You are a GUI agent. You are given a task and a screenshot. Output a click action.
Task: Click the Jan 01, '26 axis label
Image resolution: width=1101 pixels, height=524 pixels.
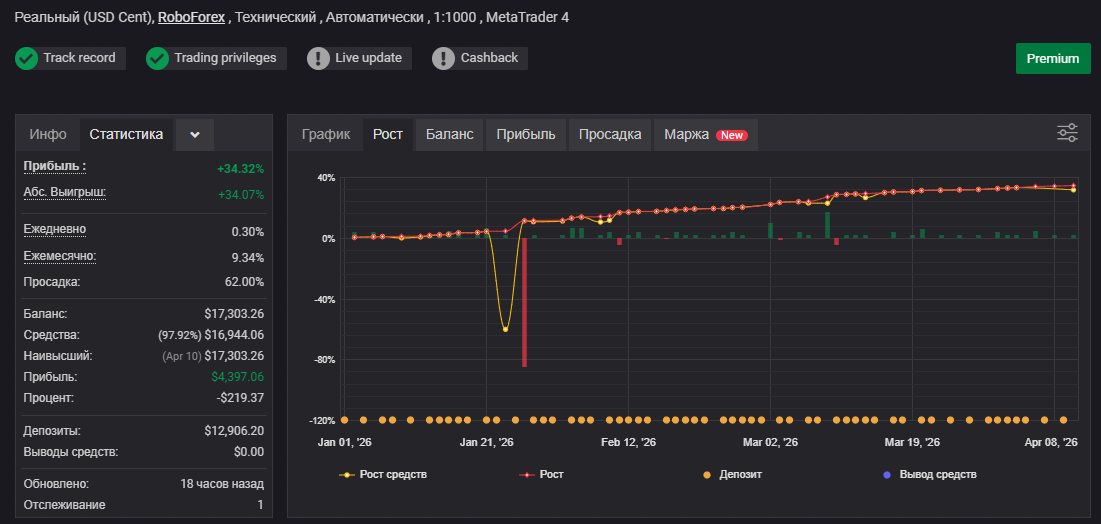point(344,443)
